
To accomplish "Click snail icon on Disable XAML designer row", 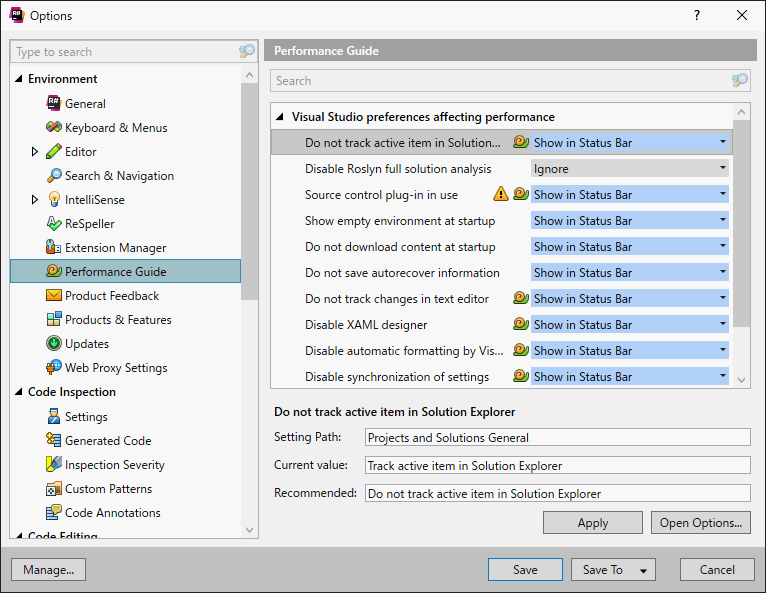I will point(521,324).
